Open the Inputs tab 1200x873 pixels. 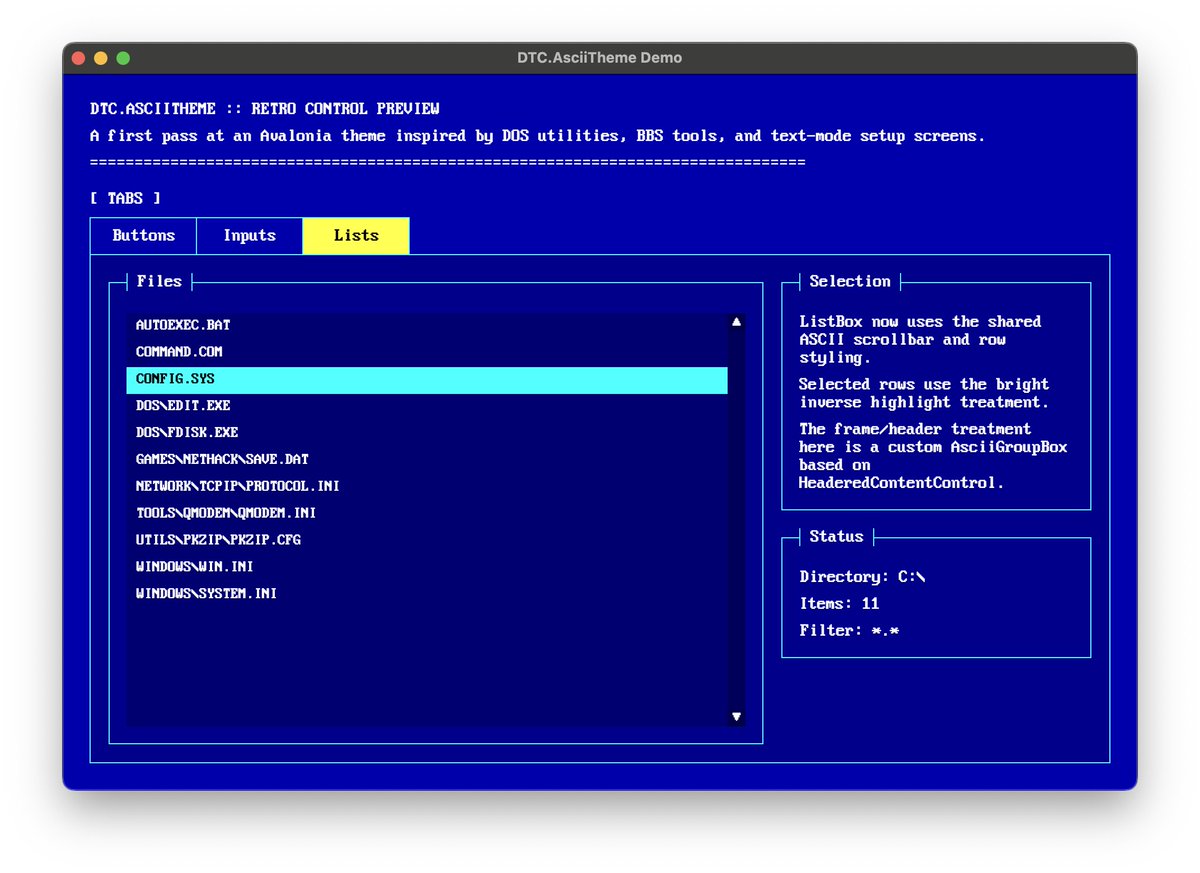click(x=250, y=236)
